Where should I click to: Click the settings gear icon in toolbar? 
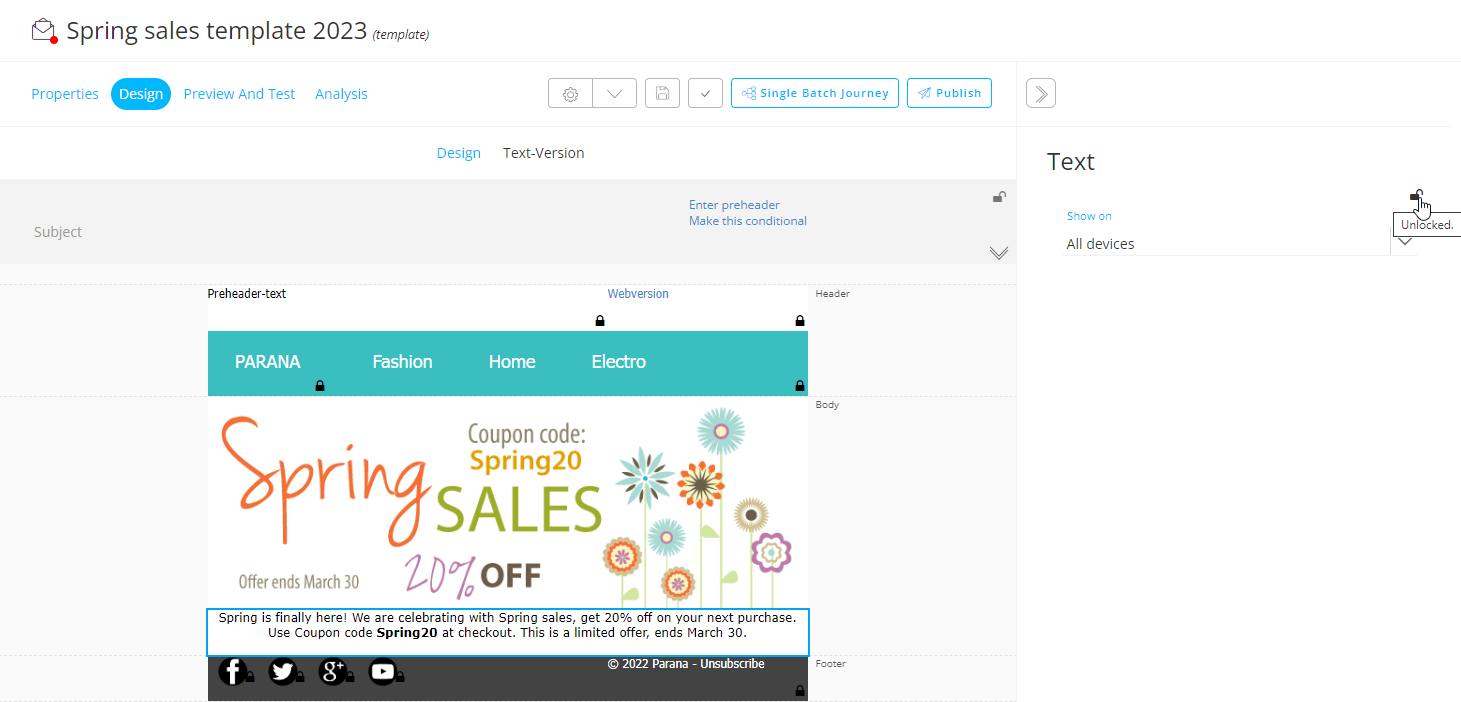point(570,94)
